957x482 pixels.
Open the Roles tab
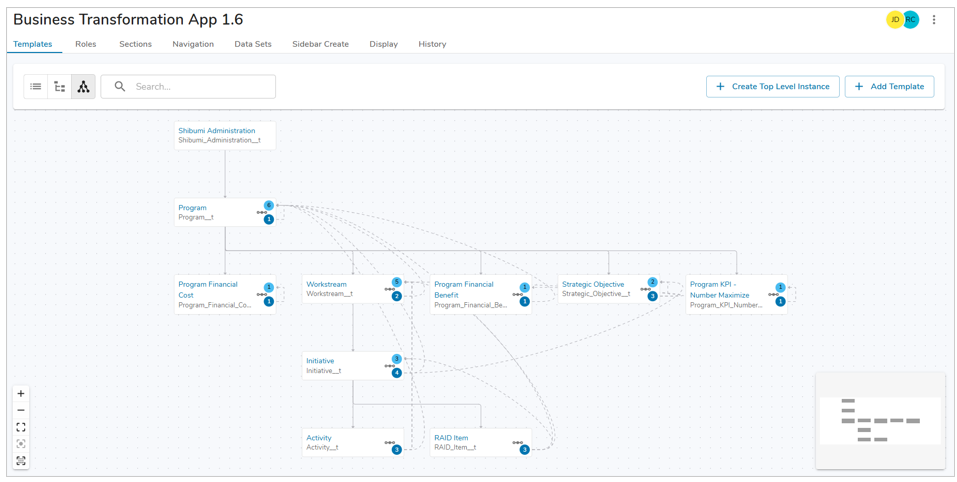pos(85,44)
